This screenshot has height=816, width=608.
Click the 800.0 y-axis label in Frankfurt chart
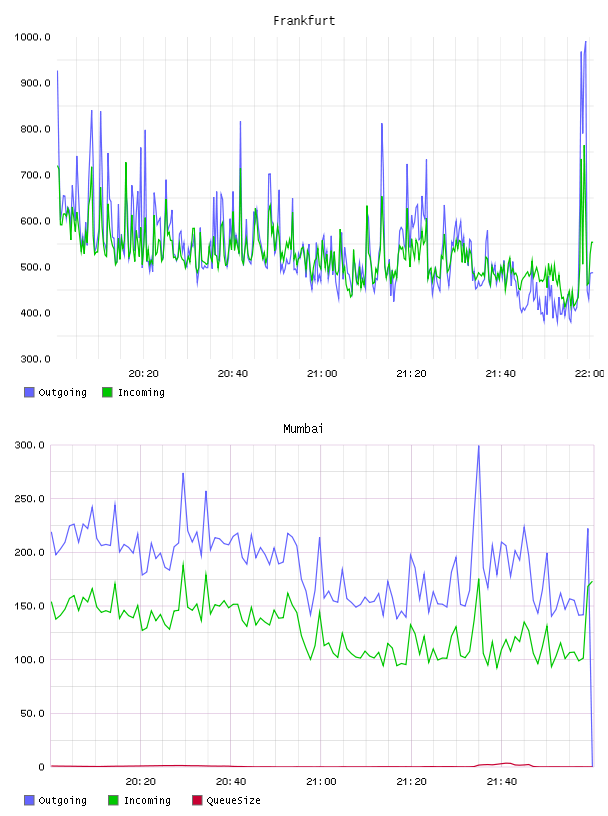click(x=35, y=129)
